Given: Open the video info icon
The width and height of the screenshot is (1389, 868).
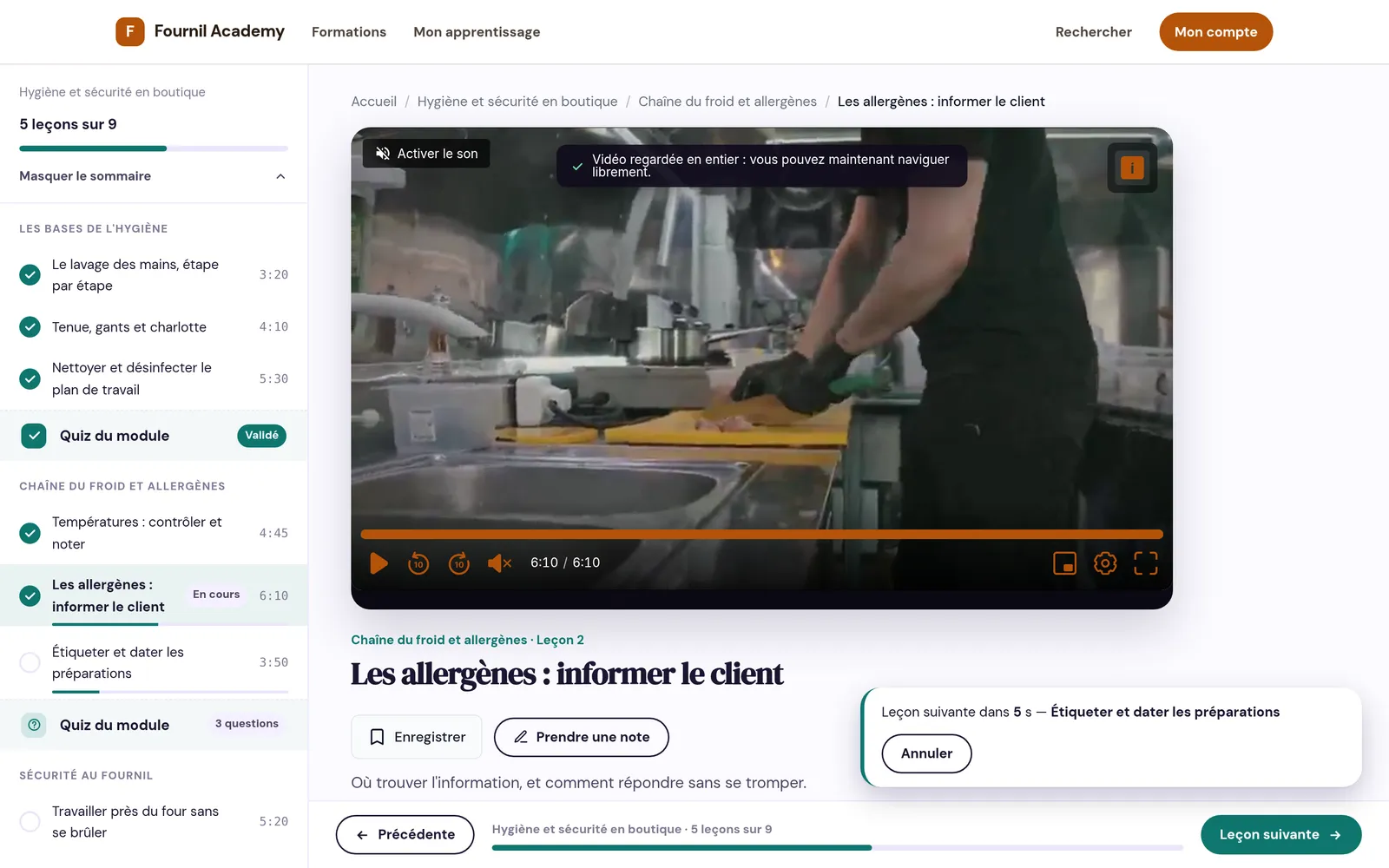Looking at the screenshot, I should pyautogui.click(x=1132, y=168).
